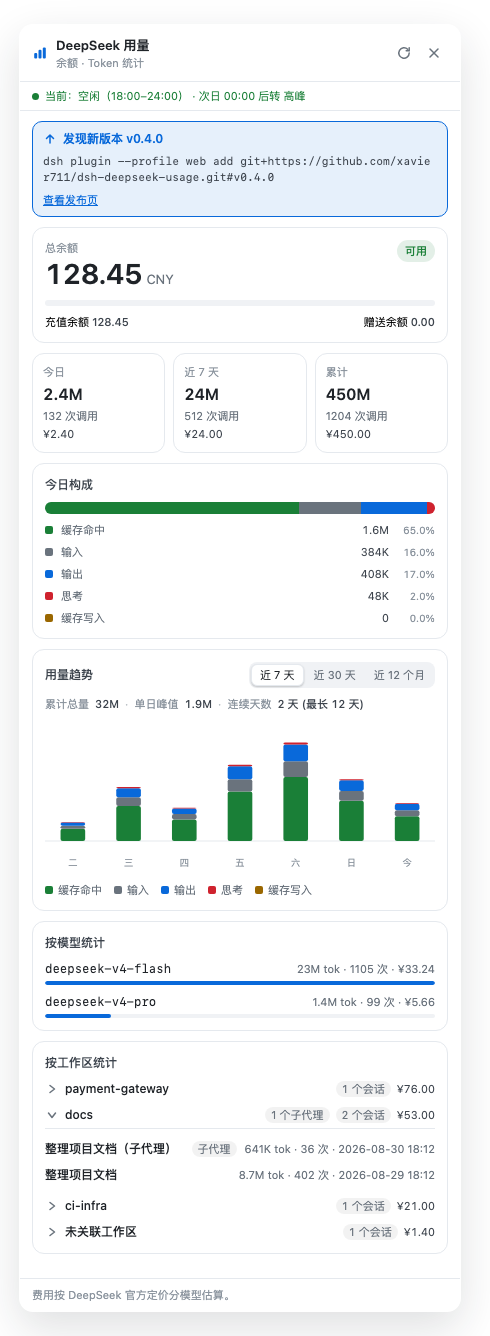Close the DeepSeek usage panel
Image resolution: width=490 pixels, height=1336 pixels.
click(434, 53)
